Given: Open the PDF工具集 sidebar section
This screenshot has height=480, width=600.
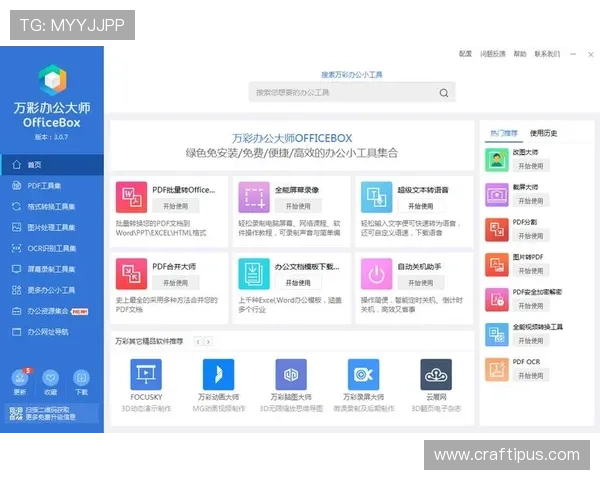Looking at the screenshot, I should click(52, 186).
